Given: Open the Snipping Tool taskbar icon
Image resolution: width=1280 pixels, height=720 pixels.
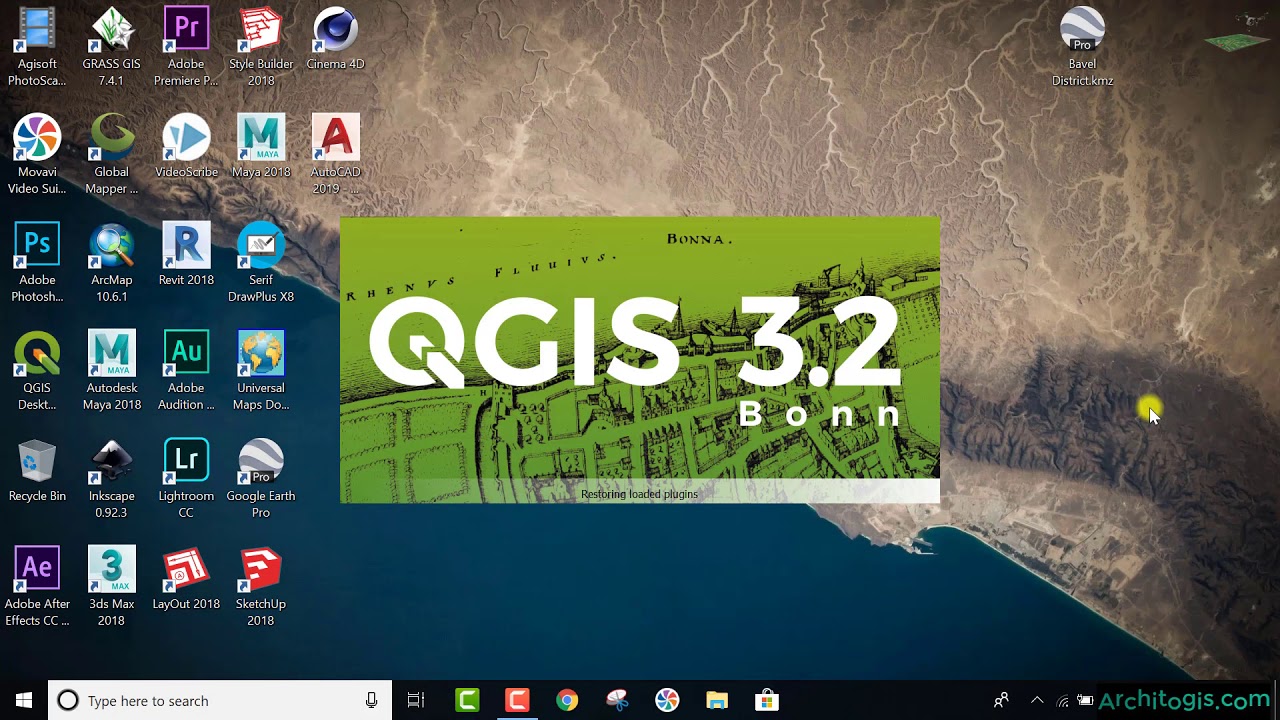Looking at the screenshot, I should click(617, 700).
